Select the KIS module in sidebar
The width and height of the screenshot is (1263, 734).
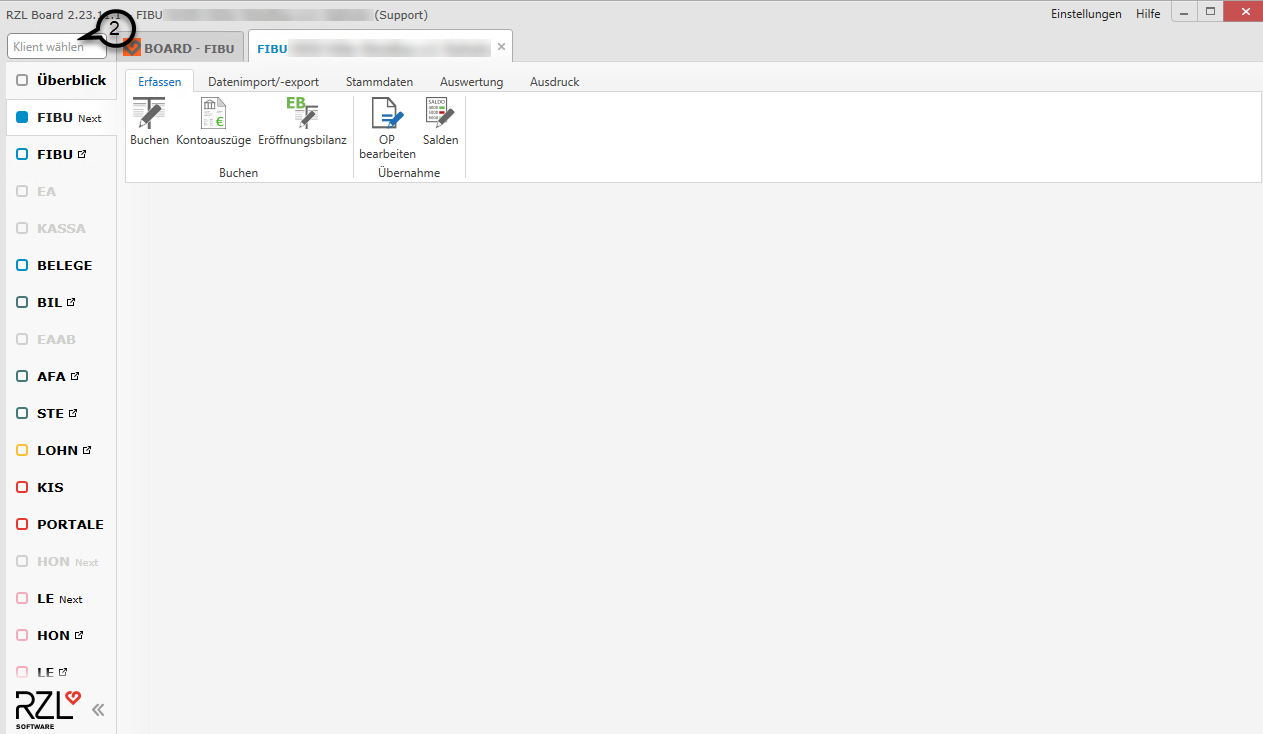click(50, 487)
